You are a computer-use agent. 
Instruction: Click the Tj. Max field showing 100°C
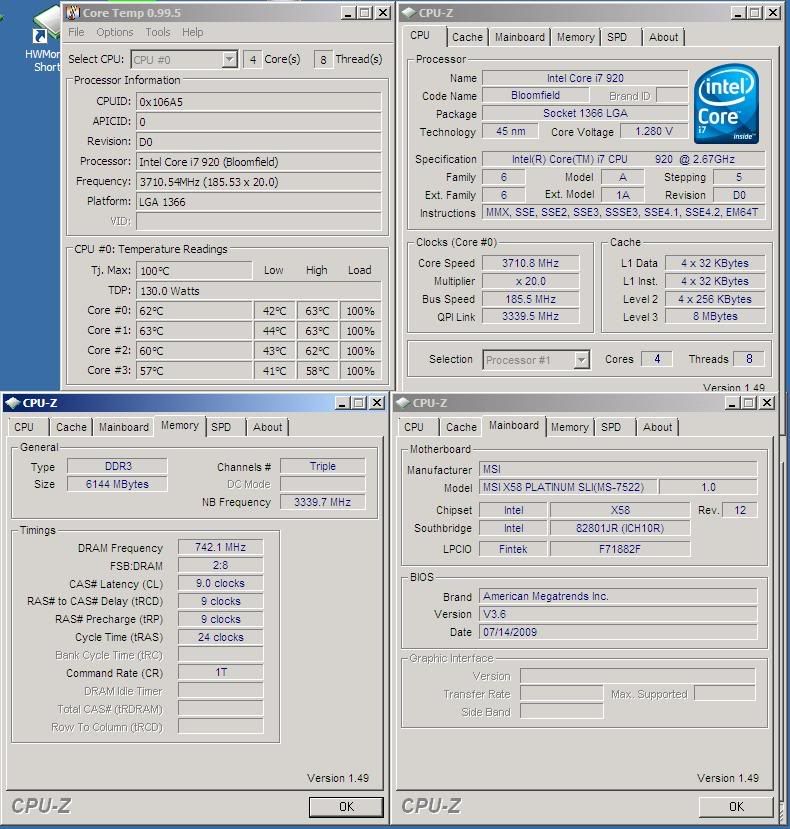click(x=194, y=271)
